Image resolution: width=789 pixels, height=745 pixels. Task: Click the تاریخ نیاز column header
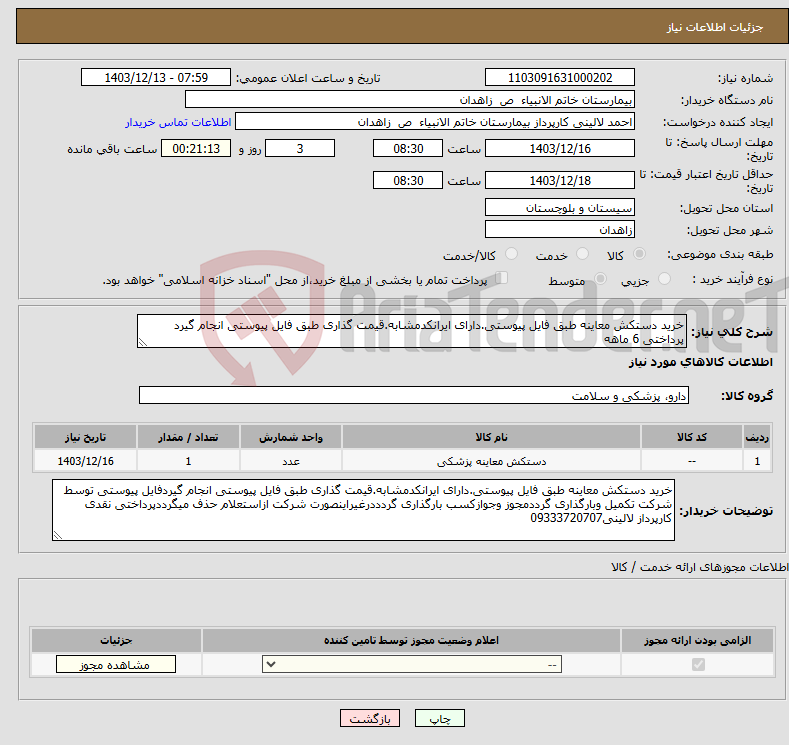tap(85, 437)
